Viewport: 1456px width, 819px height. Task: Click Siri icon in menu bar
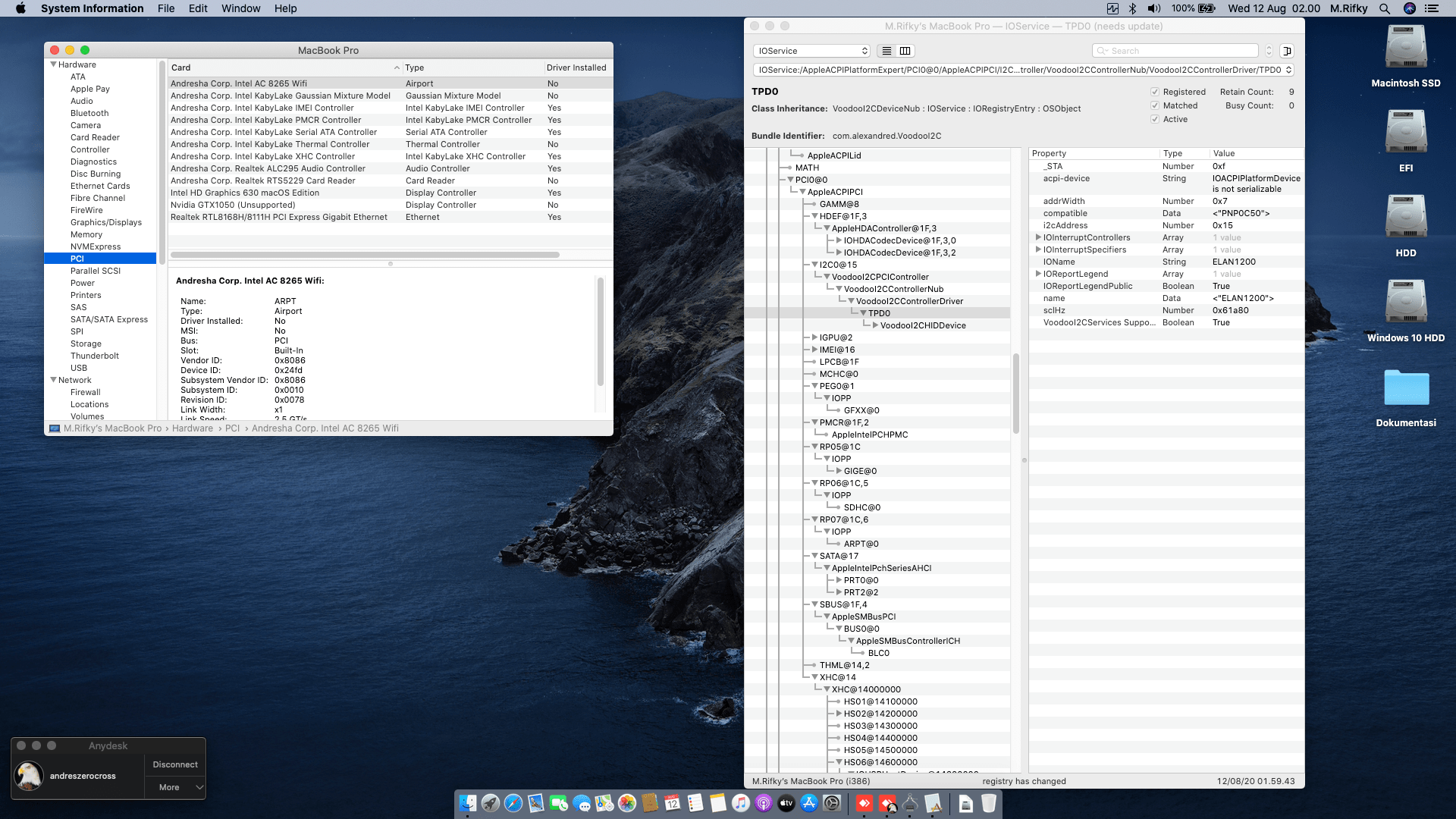[1410, 8]
